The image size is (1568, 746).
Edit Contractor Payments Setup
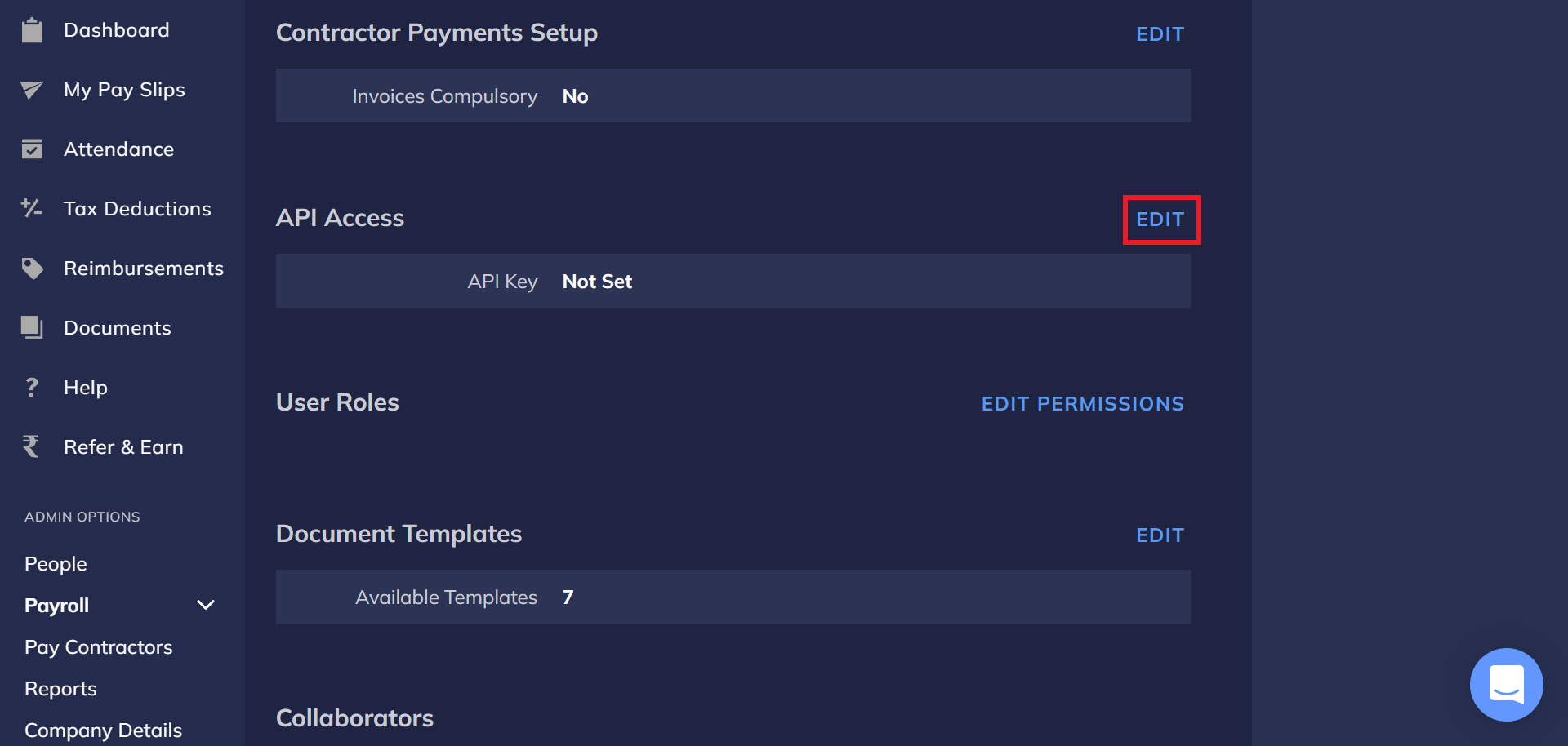click(1160, 34)
